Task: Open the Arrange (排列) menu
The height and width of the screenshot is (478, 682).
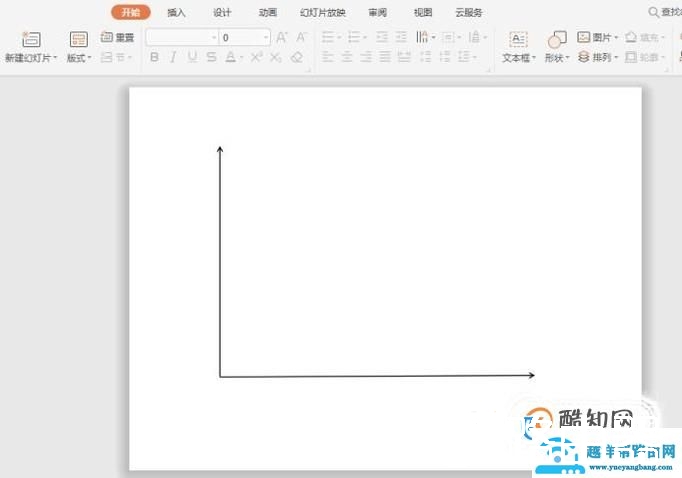Action: click(x=598, y=57)
